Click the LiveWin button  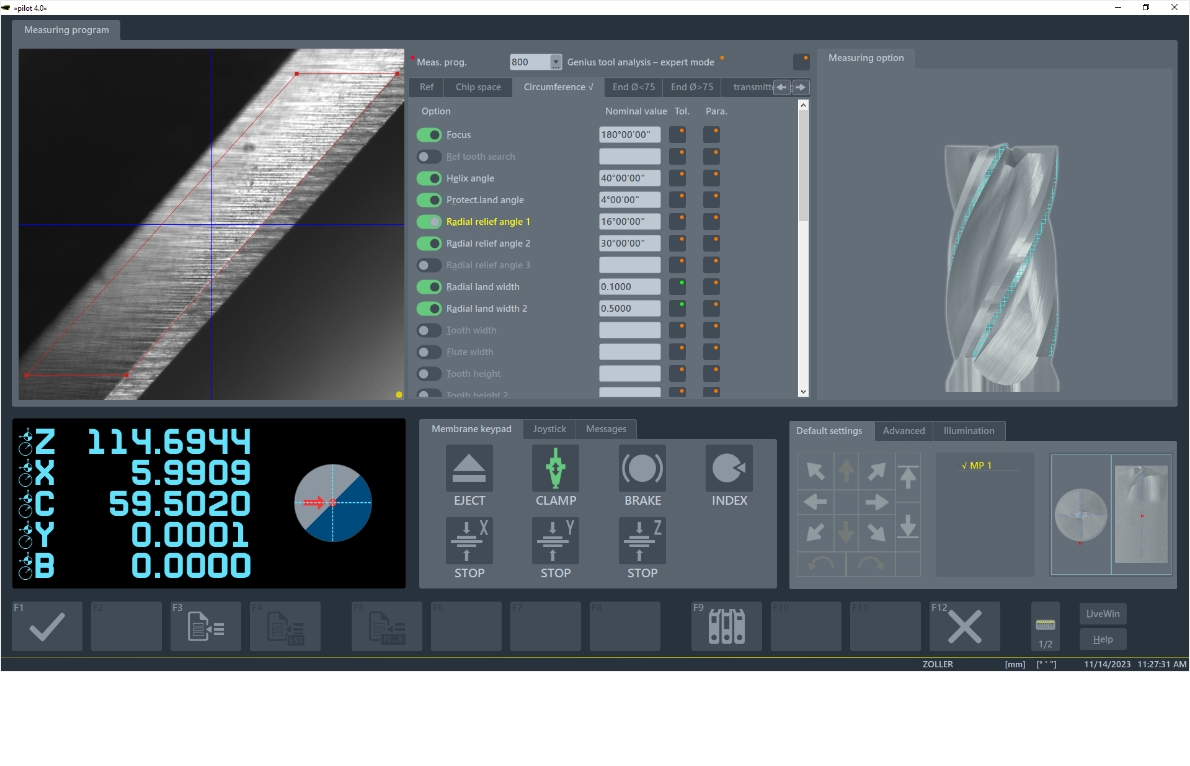[1103, 613]
